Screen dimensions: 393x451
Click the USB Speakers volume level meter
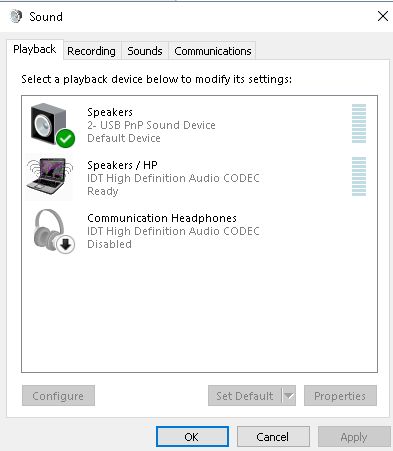point(359,124)
